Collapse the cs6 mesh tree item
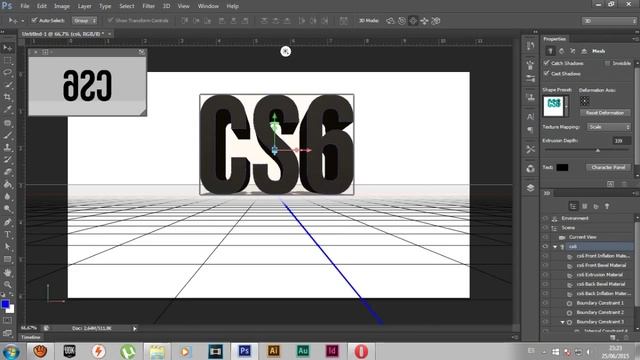Image resolution: width=640 pixels, height=360 pixels. [555, 247]
